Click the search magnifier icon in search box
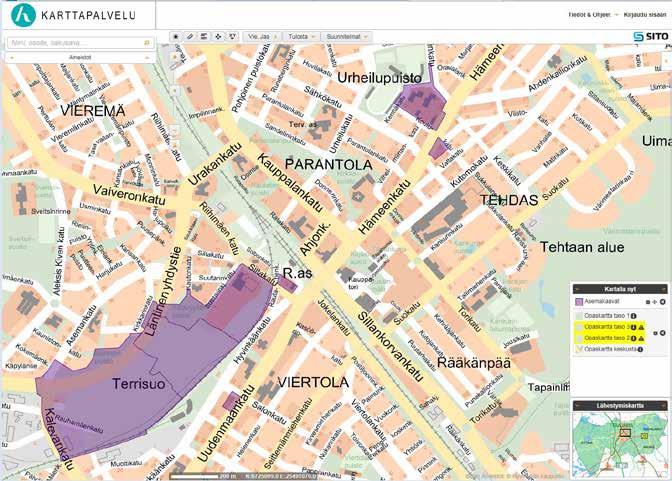The width and height of the screenshot is (672, 481). click(x=147, y=43)
